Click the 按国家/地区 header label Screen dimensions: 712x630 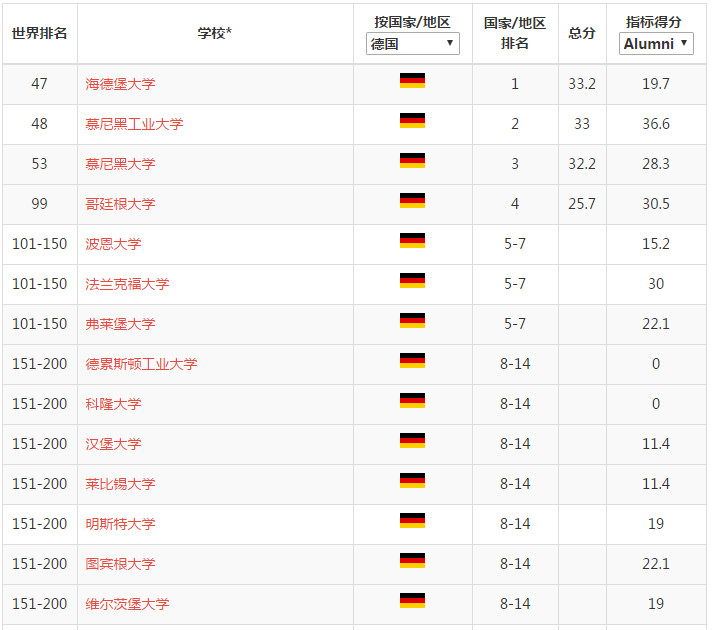coord(412,21)
